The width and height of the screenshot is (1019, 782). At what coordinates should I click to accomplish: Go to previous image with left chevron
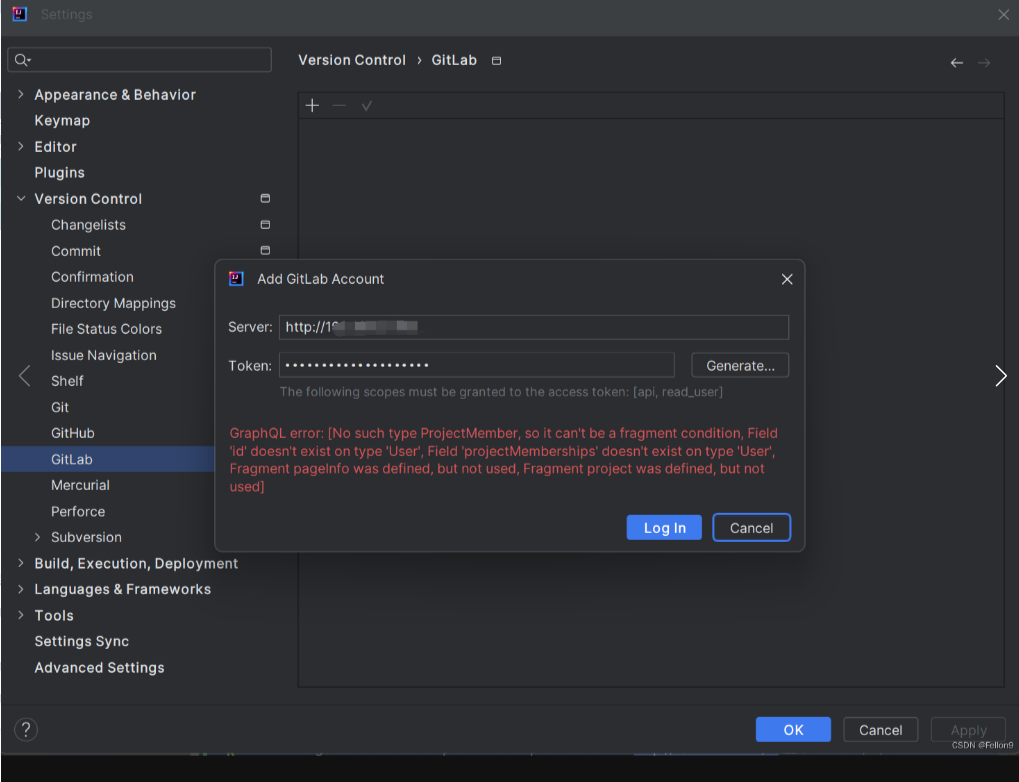[x=25, y=376]
